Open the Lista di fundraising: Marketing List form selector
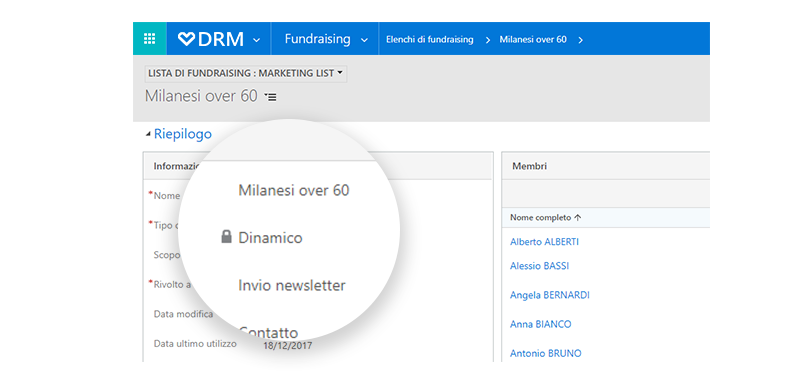This screenshot has height=386, width=800. [x=245, y=73]
